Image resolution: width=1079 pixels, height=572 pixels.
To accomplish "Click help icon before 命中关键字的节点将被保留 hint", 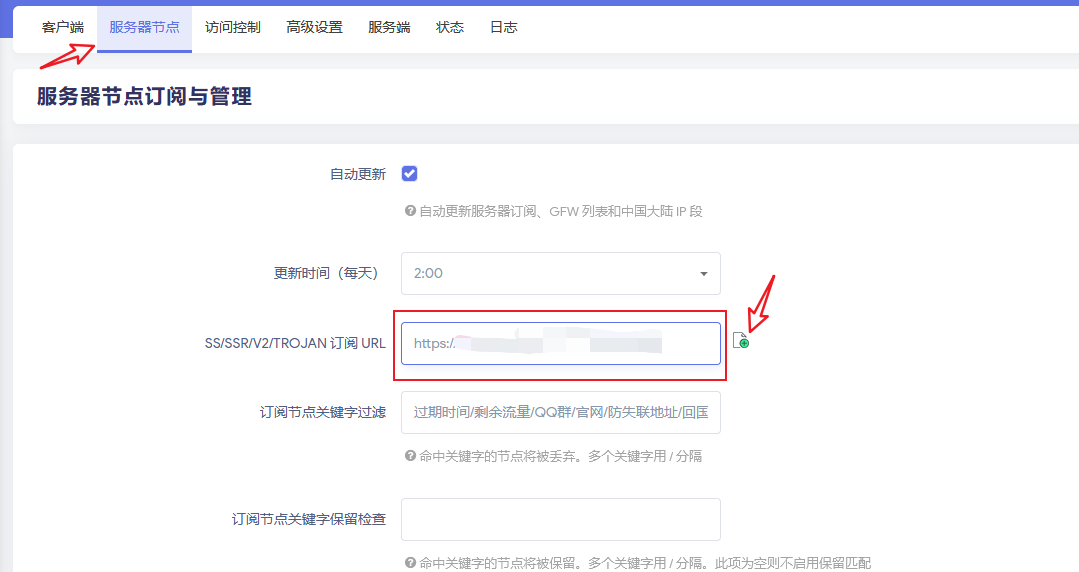I will point(410,563).
